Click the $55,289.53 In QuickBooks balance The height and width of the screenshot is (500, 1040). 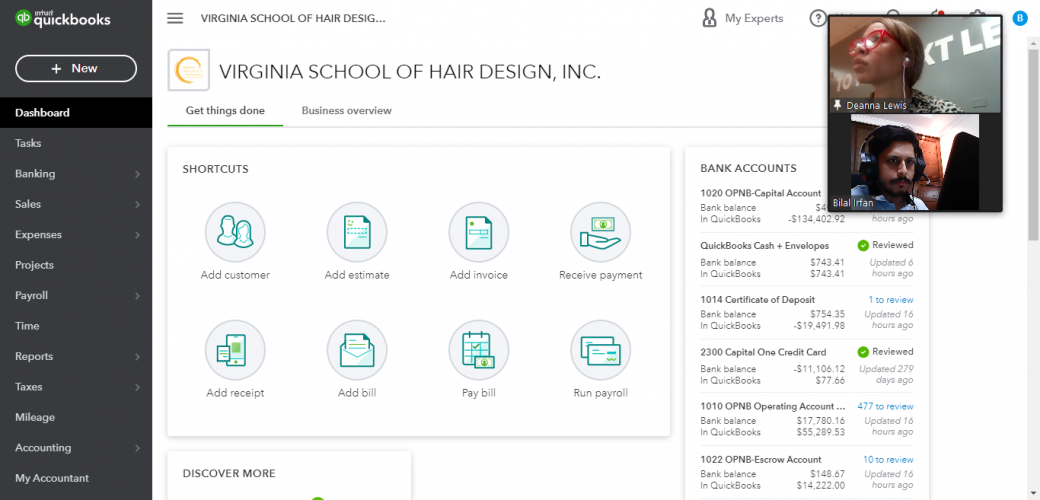(x=820, y=432)
